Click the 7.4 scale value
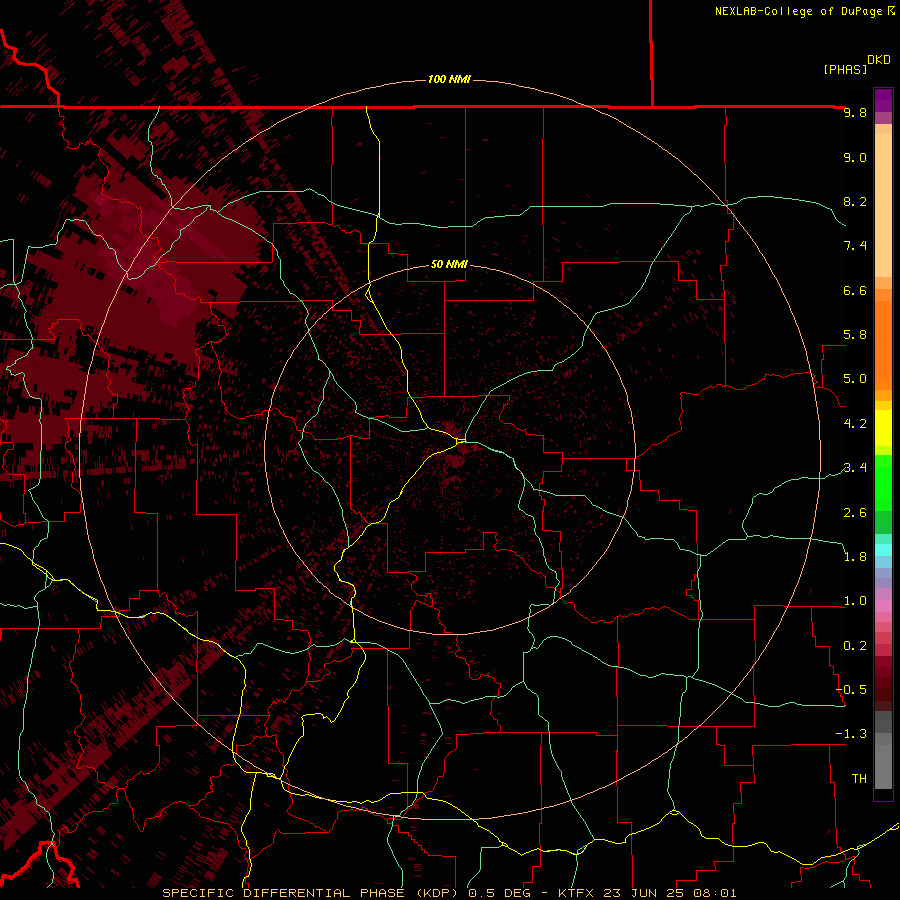 tap(855, 246)
